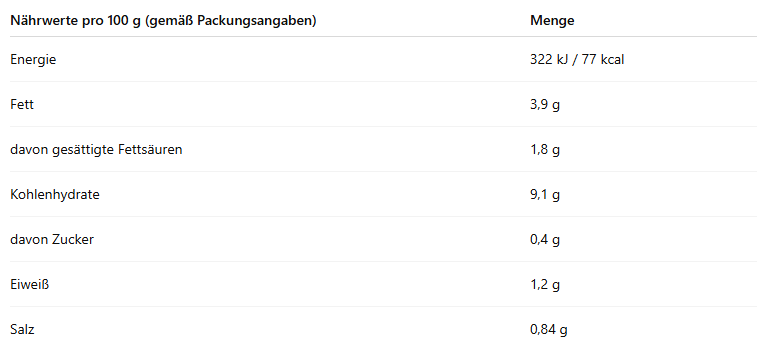Image resolution: width=757 pixels, height=362 pixels.
Task: Select the Kohlenhydrate value '9,1 g'
Action: coord(545,195)
